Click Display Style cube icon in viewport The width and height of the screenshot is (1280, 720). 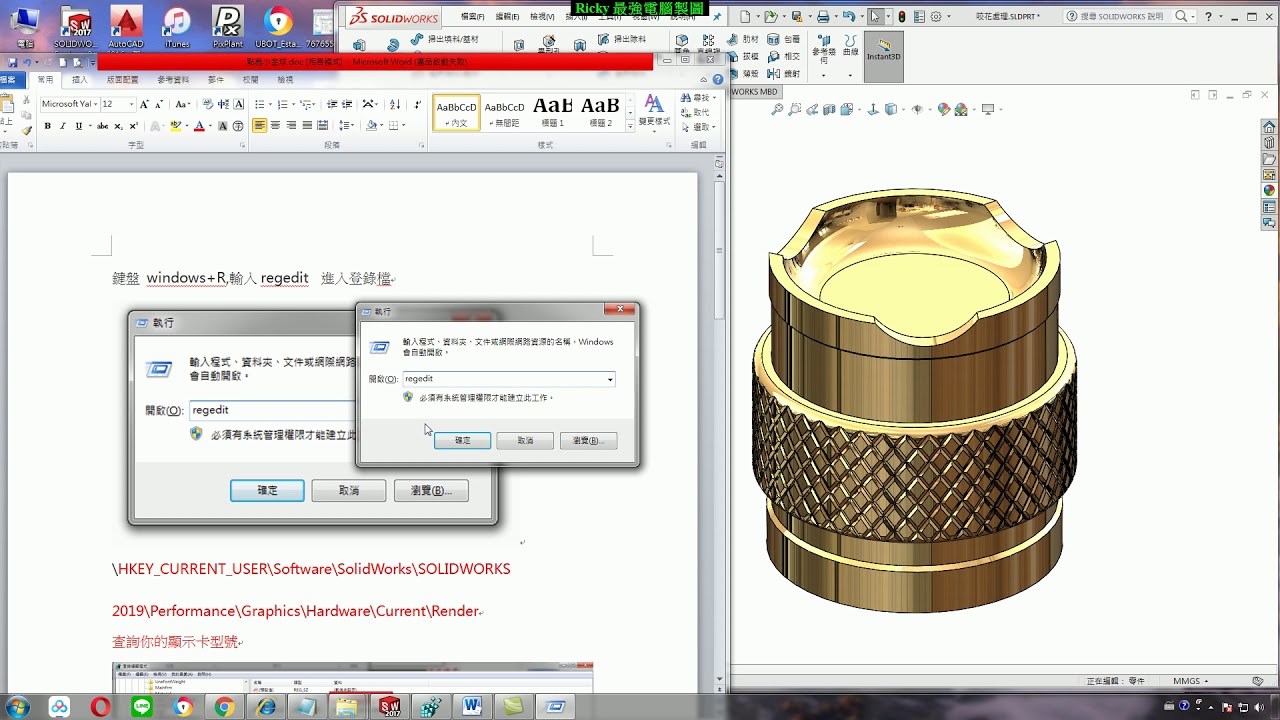(890, 110)
